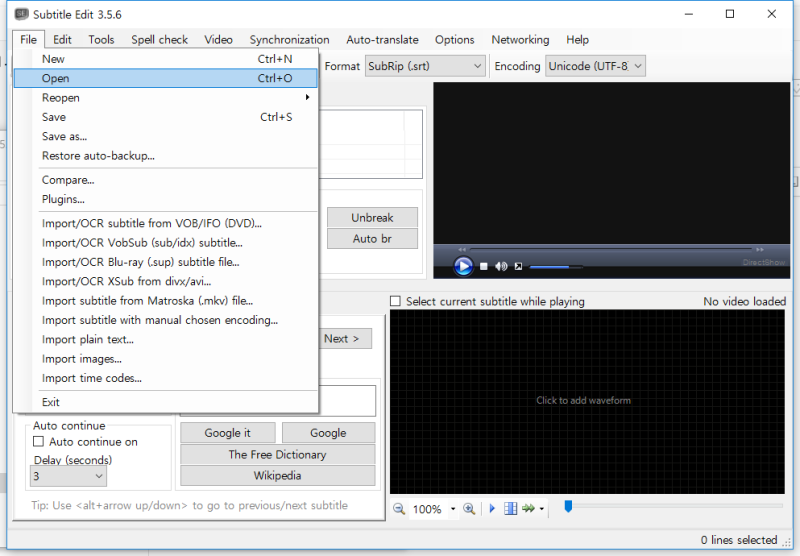Toggle the waveform film-strip center icon
The height and width of the screenshot is (556, 800).
pyautogui.click(x=510, y=509)
